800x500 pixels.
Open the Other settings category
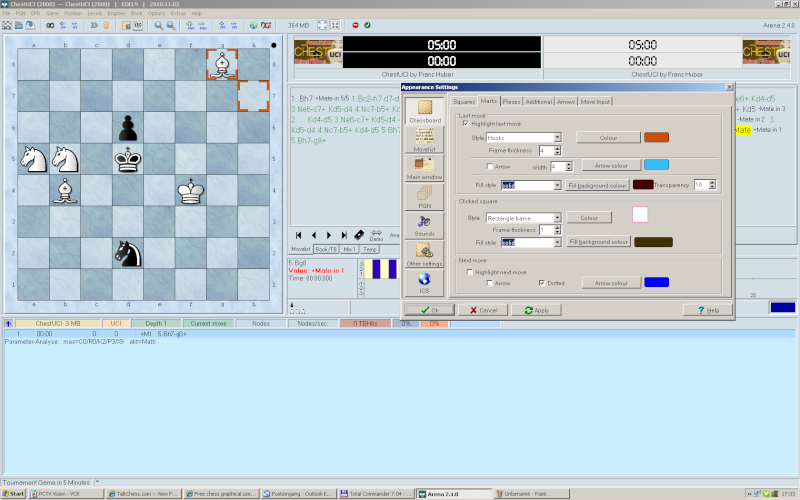point(424,254)
